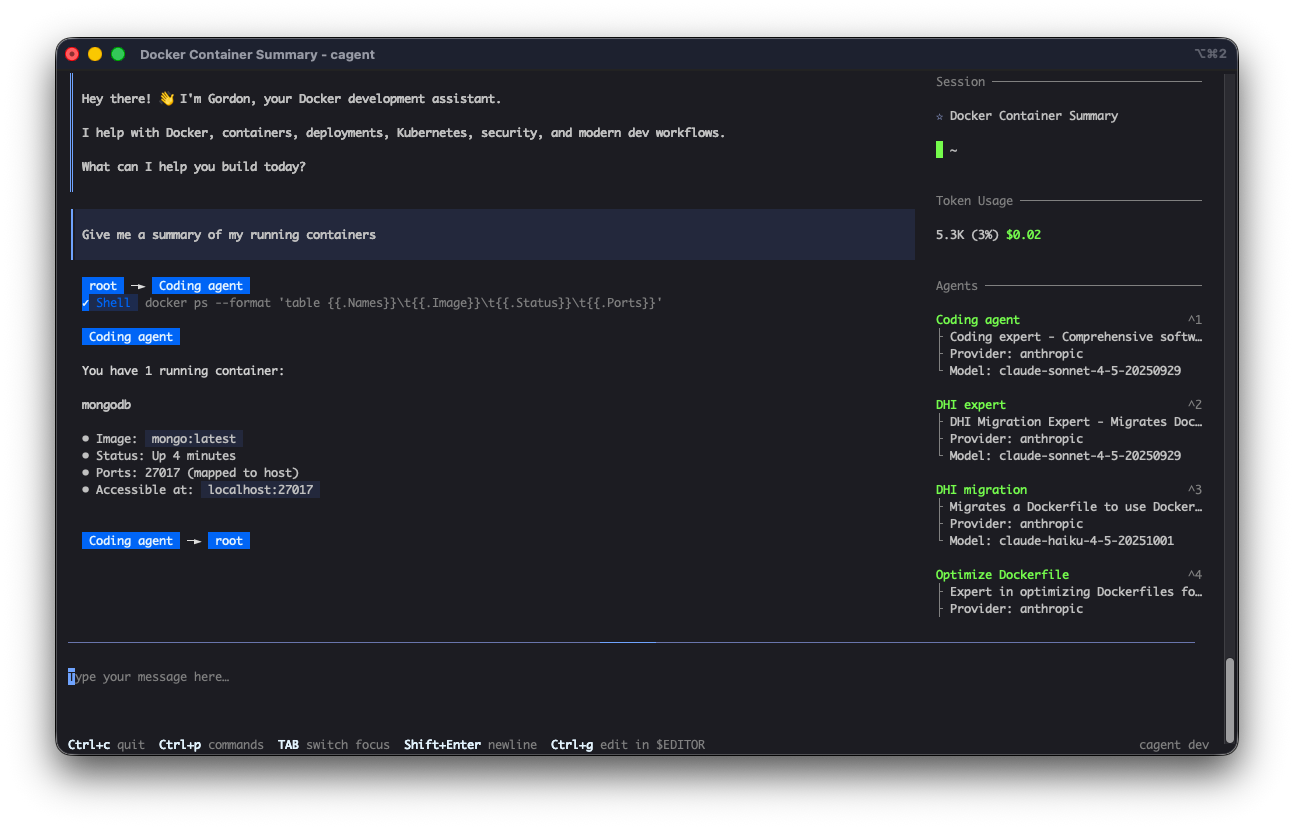The height and width of the screenshot is (829, 1294).
Task: Click the green working directory block indicator
Action: point(939,150)
